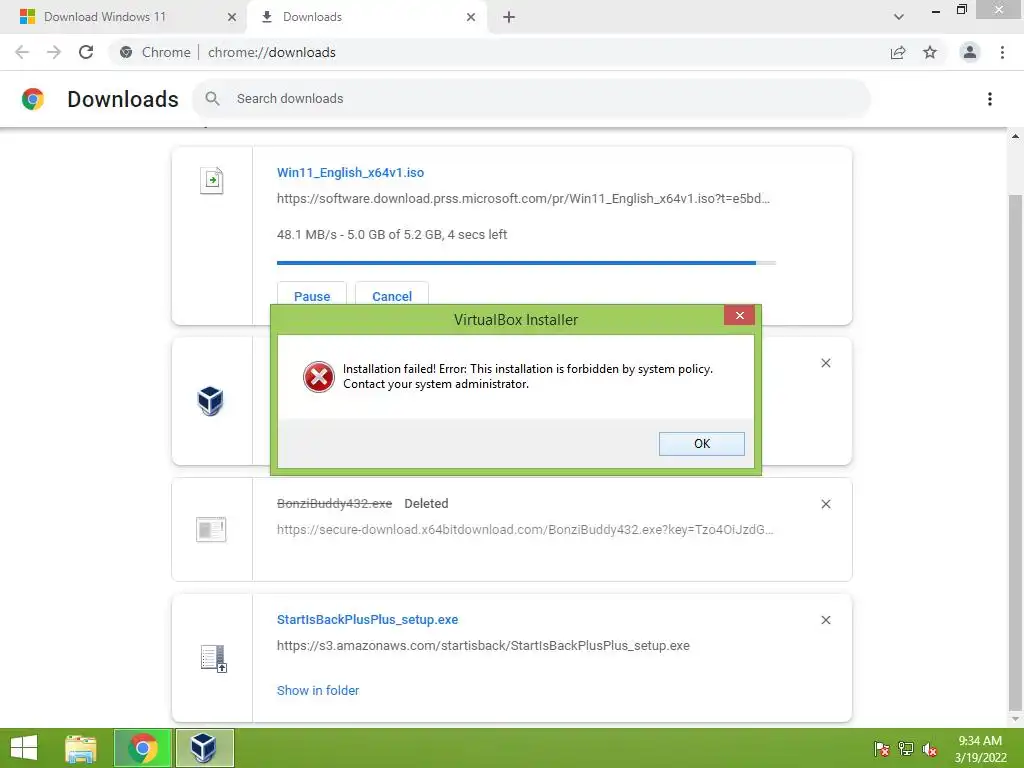Click the download speed status text

point(392,234)
